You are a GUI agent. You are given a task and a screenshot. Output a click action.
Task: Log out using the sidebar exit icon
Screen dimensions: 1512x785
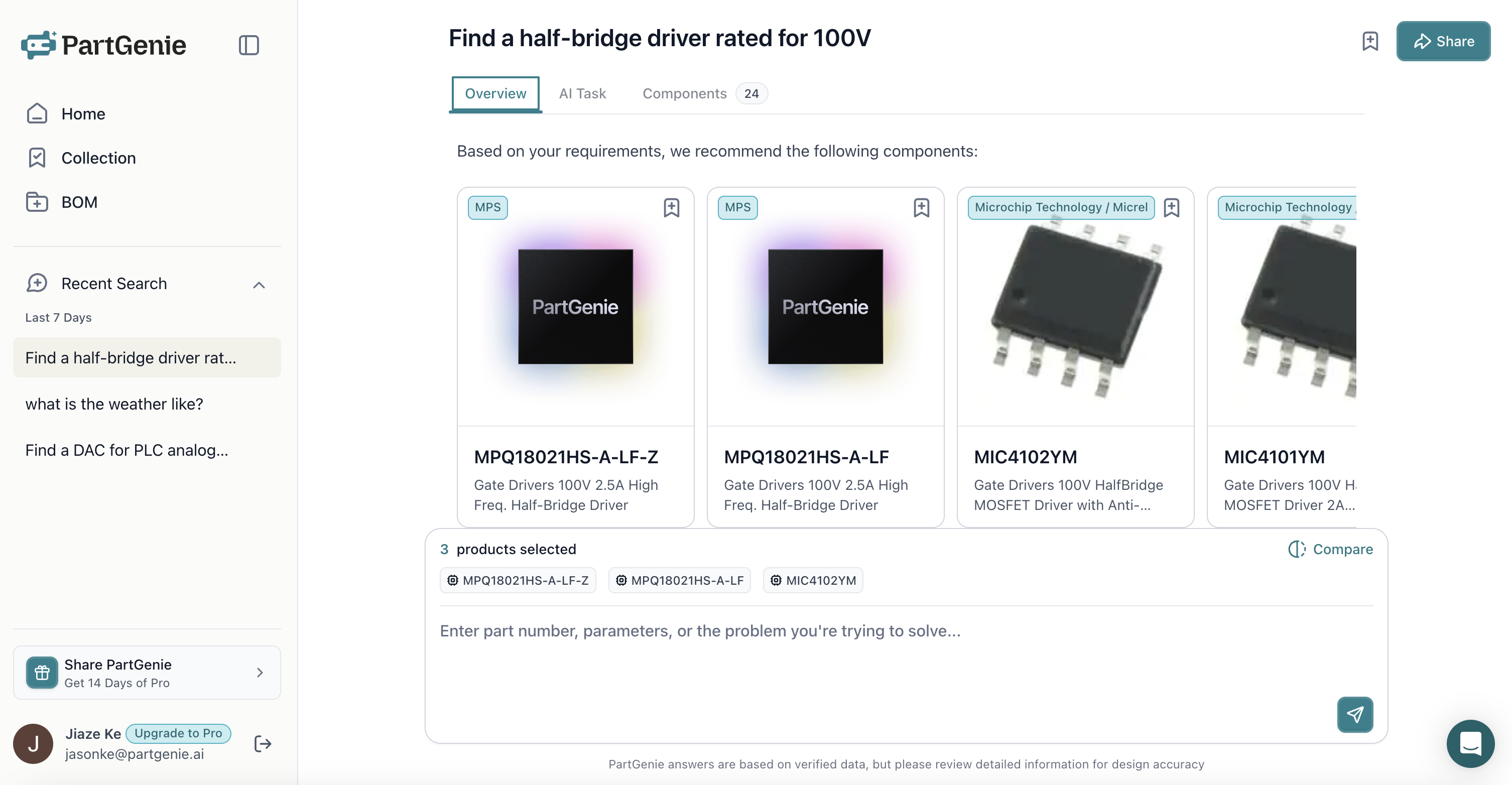(x=262, y=743)
